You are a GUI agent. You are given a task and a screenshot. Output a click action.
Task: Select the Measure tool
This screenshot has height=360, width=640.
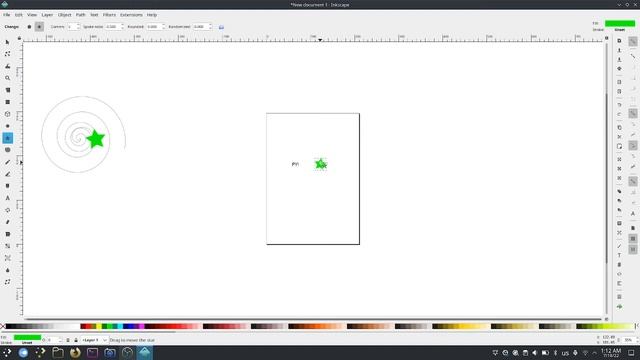coord(7,90)
